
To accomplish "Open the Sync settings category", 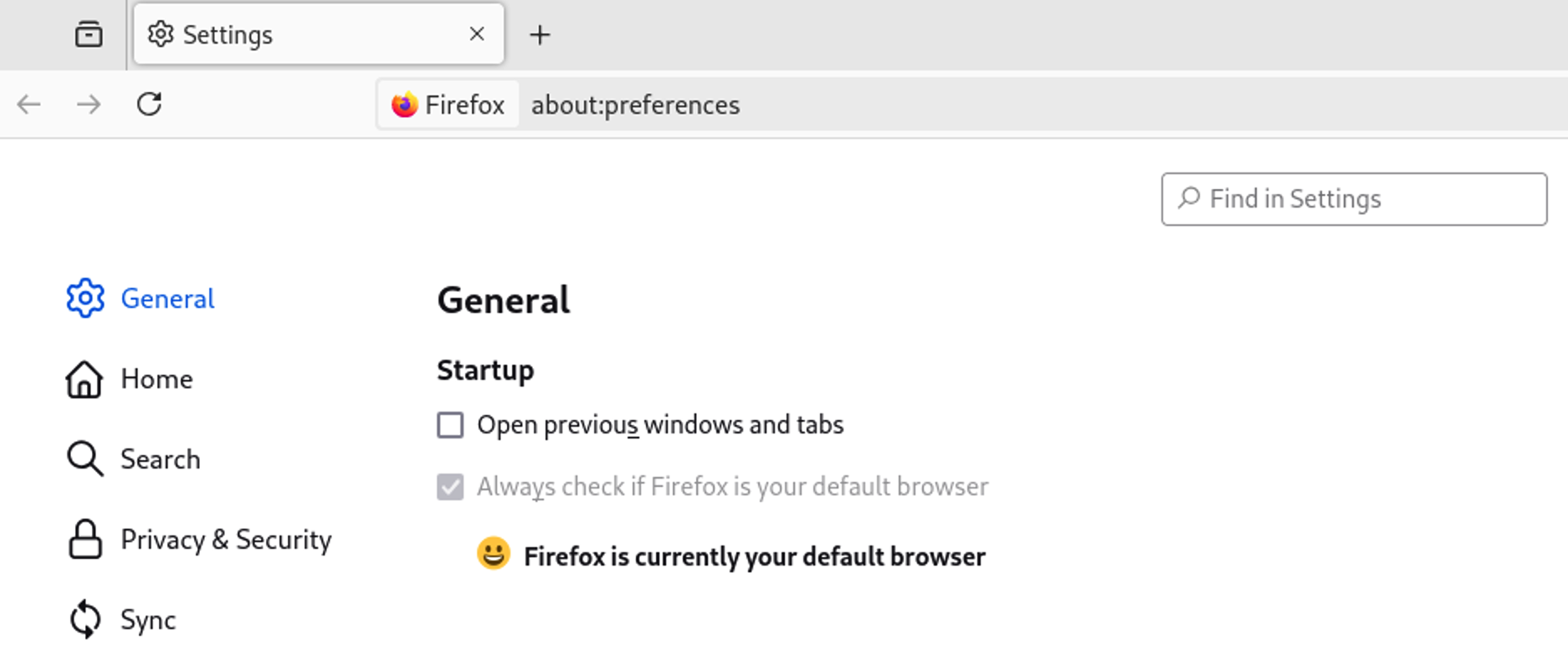I will point(148,620).
